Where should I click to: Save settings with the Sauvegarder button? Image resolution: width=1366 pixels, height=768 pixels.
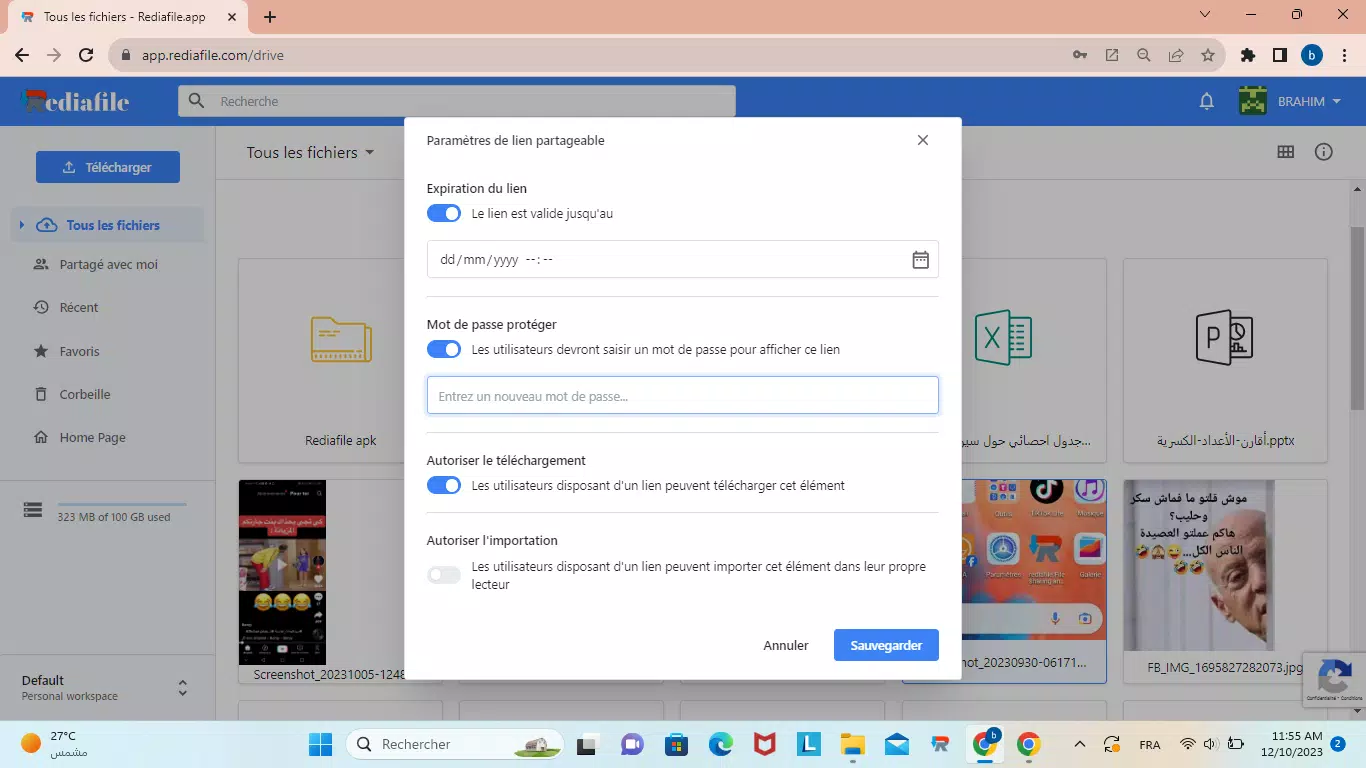tap(885, 644)
